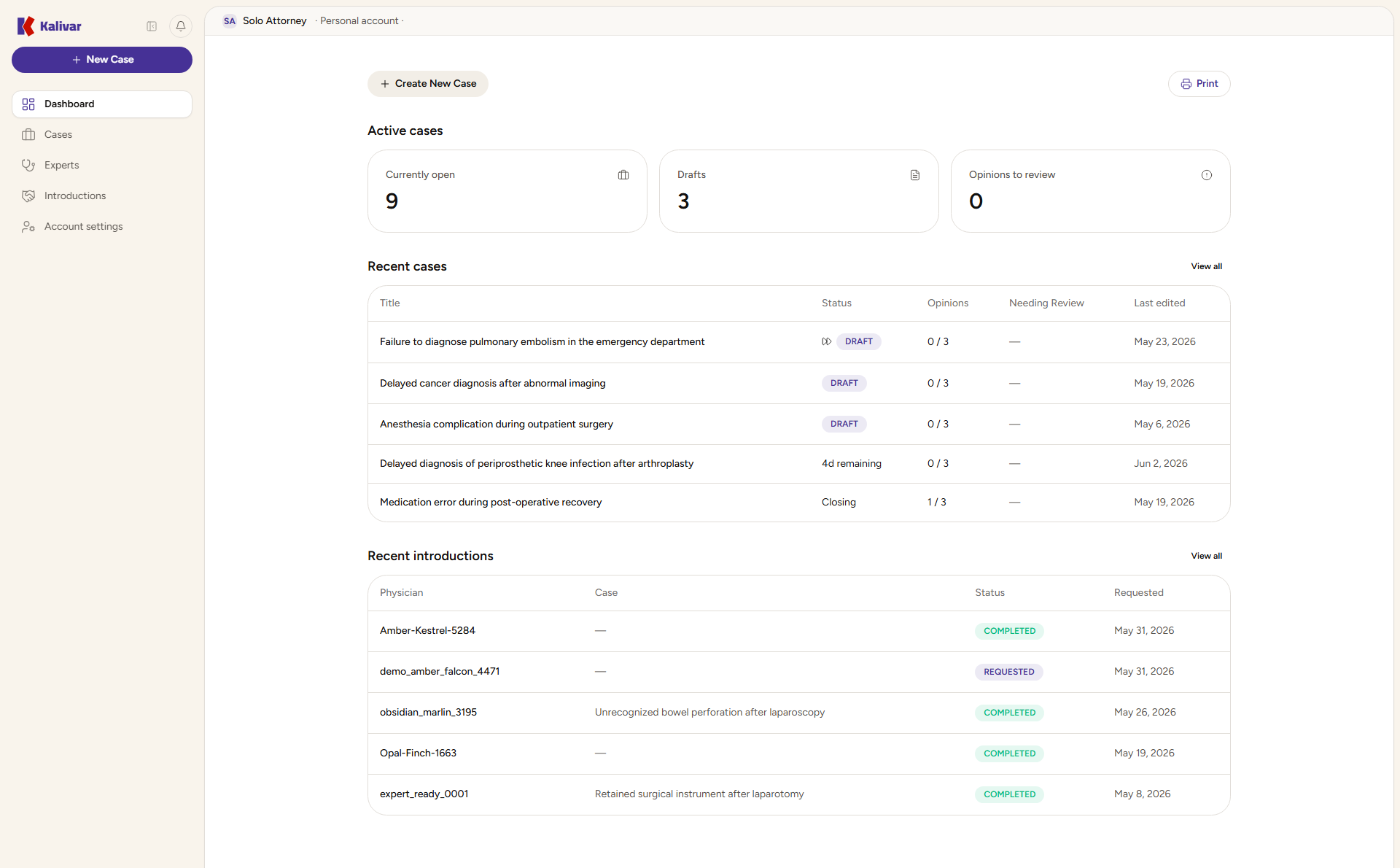Image resolution: width=1400 pixels, height=868 pixels.
Task: Click View all beside Recent introductions
Action: (1207, 557)
